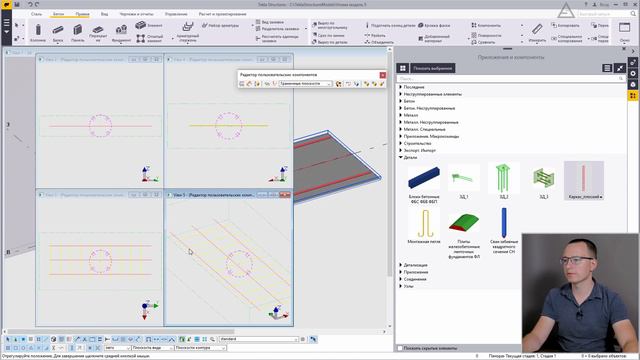Click the Кромка фаски chamfer tool
640x360 pixels.
tap(434, 25)
